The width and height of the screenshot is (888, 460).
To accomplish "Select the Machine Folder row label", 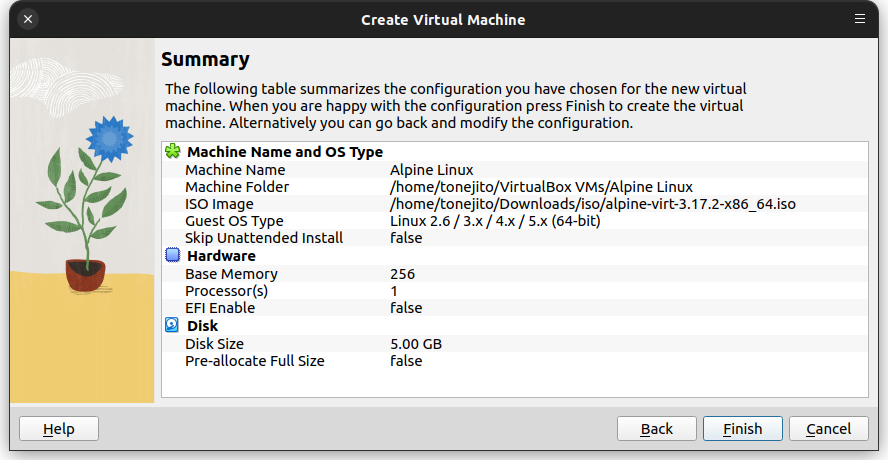I will click(237, 187).
